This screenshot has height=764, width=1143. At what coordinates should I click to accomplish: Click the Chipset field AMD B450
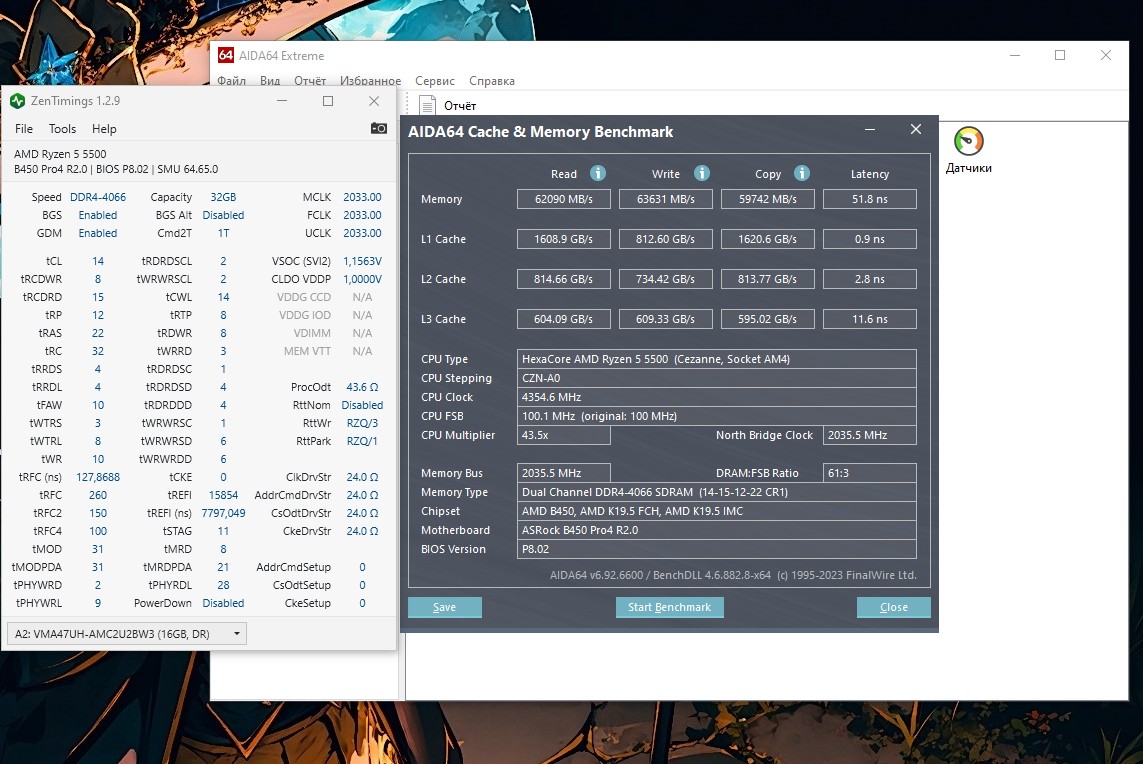click(x=717, y=511)
